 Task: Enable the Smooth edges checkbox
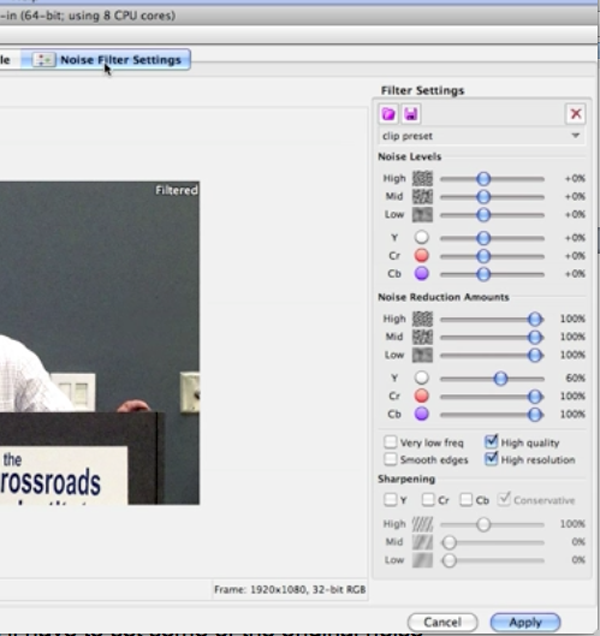pyautogui.click(x=390, y=459)
